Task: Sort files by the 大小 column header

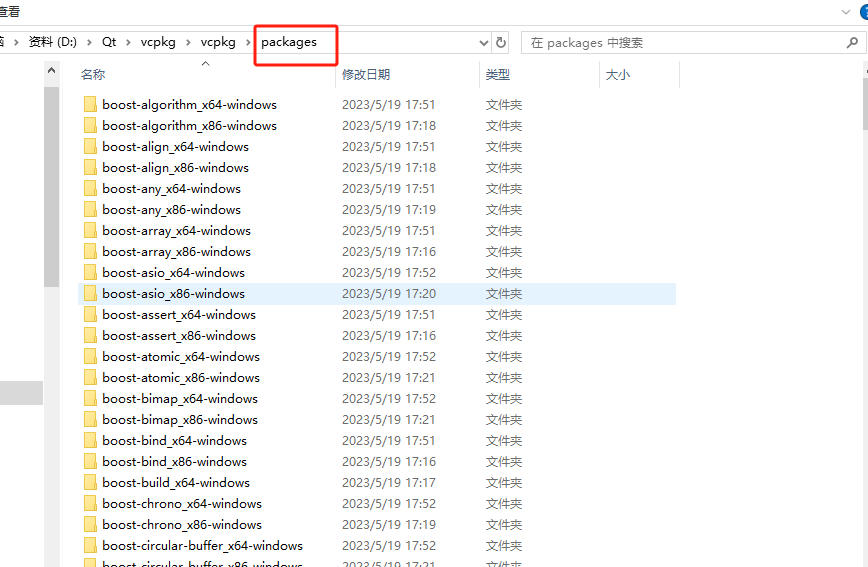Action: click(x=618, y=75)
